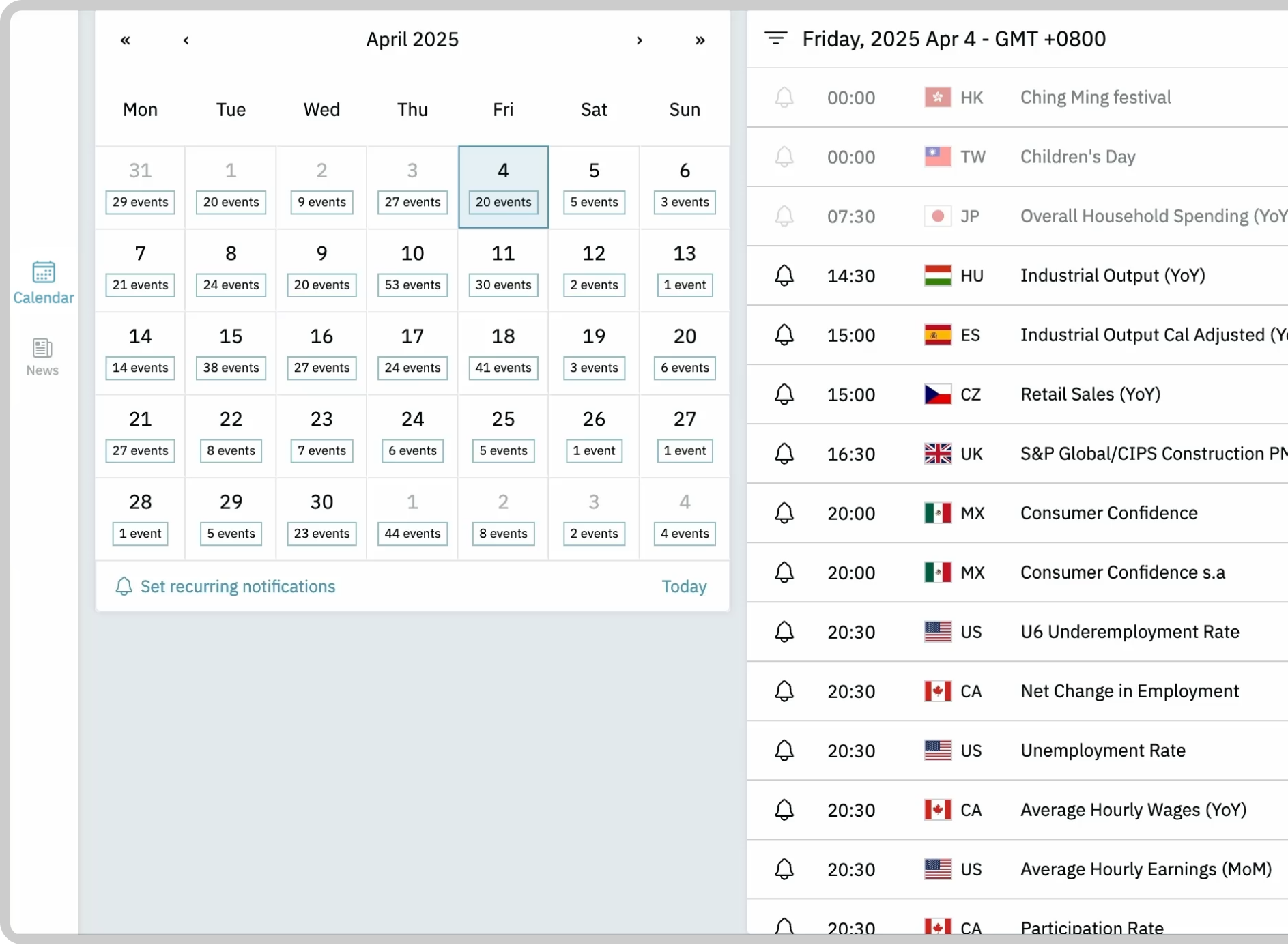The width and height of the screenshot is (1288, 945).
Task: Select April 30 with 23 events
Action: coord(321,519)
